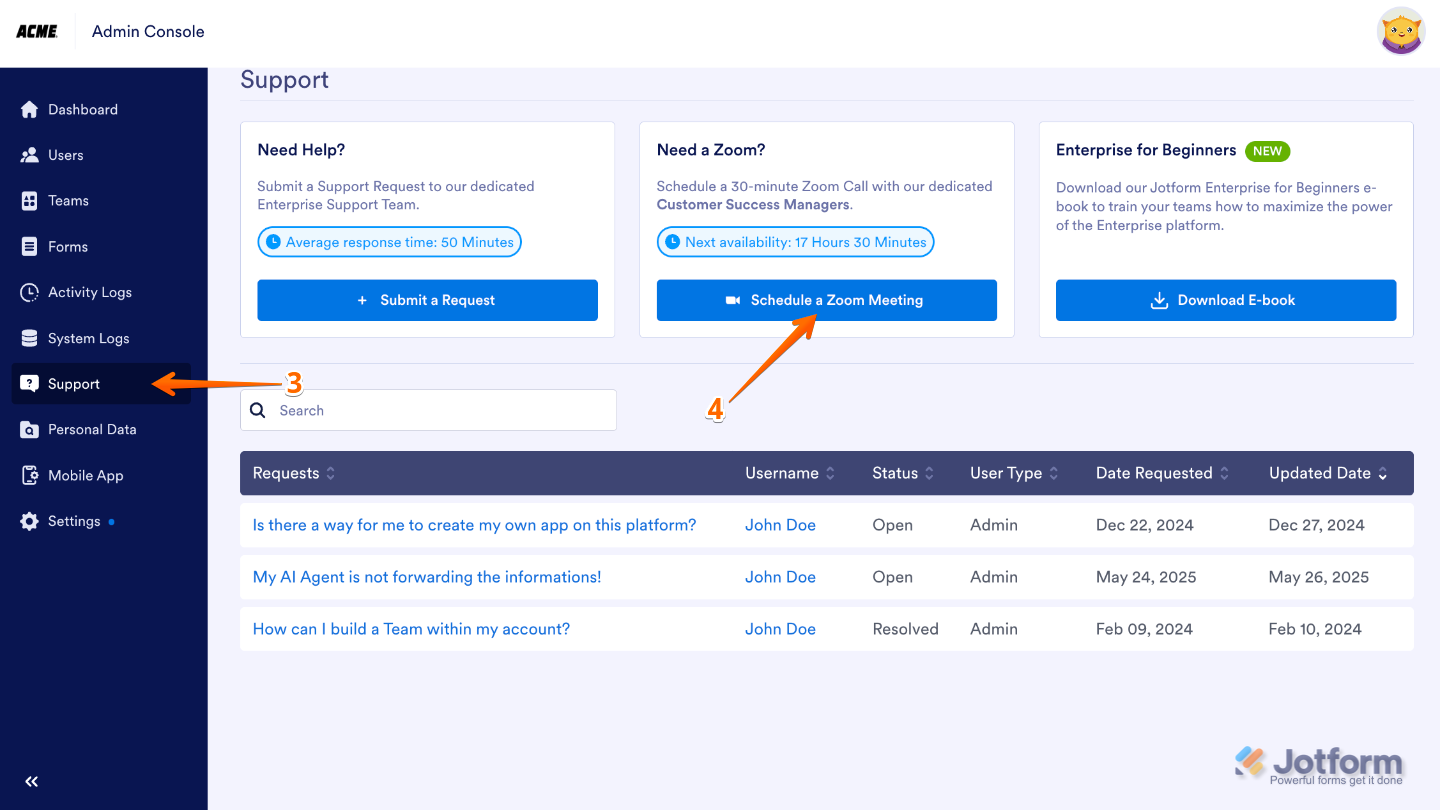Open the user avatar profile menu

(1400, 32)
